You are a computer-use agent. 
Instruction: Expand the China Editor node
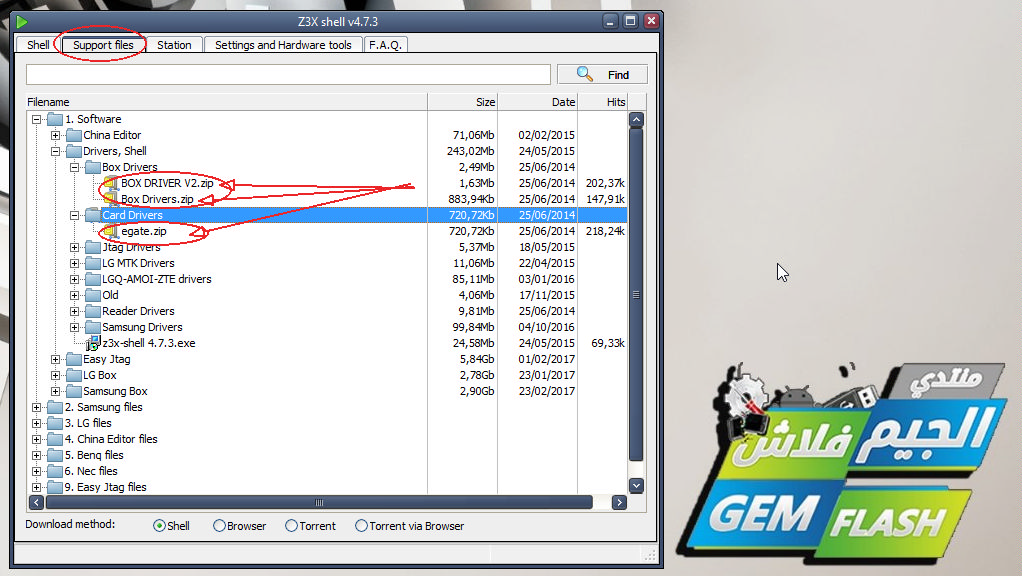click(x=55, y=136)
